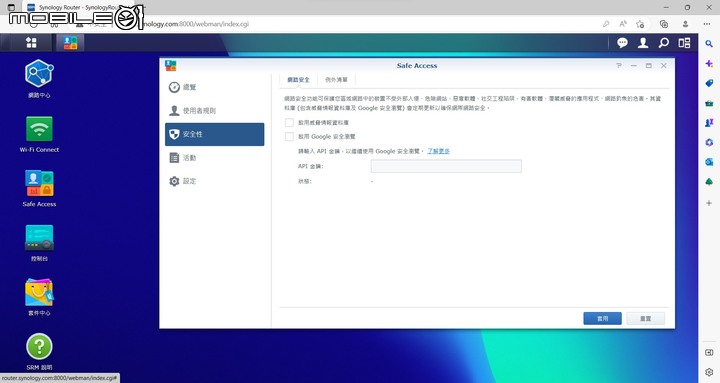The height and width of the screenshot is (383, 720).
Task: Open the Edge sidebar tree icon
Action: click(x=709, y=182)
